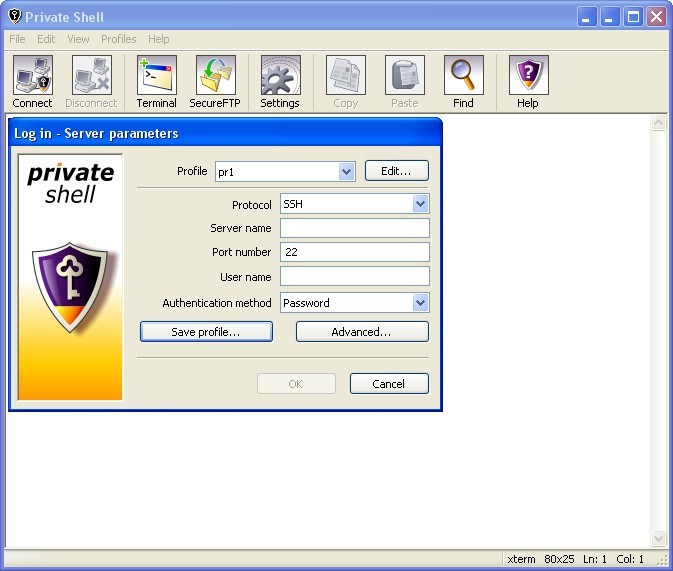Open the Advanced... options button
Screen dimensions: 673x571
[x=362, y=332]
